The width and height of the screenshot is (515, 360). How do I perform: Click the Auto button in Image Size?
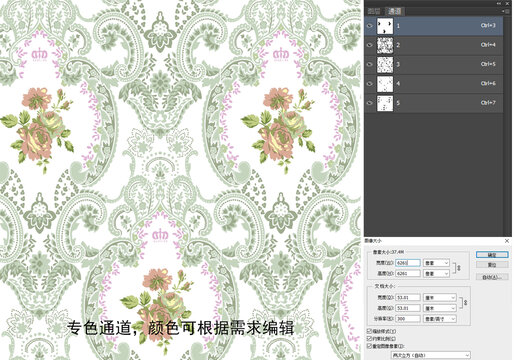(x=492, y=277)
